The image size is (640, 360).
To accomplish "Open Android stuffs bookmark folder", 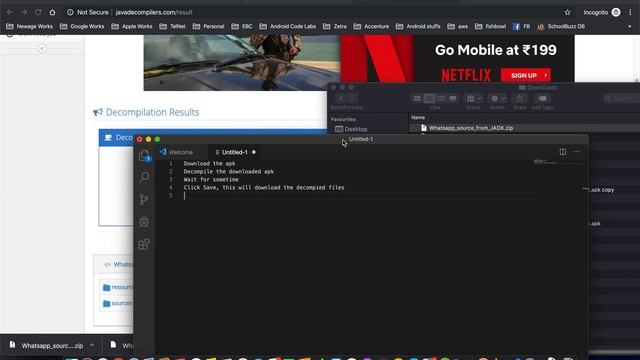I will click(x=418, y=26).
